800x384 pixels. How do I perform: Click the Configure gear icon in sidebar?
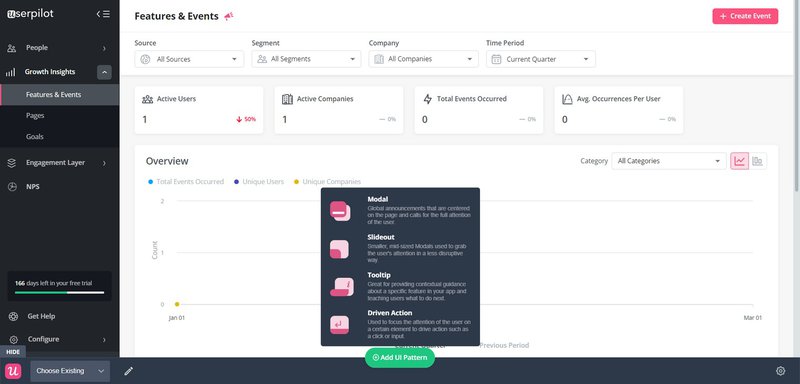[x=13, y=339]
